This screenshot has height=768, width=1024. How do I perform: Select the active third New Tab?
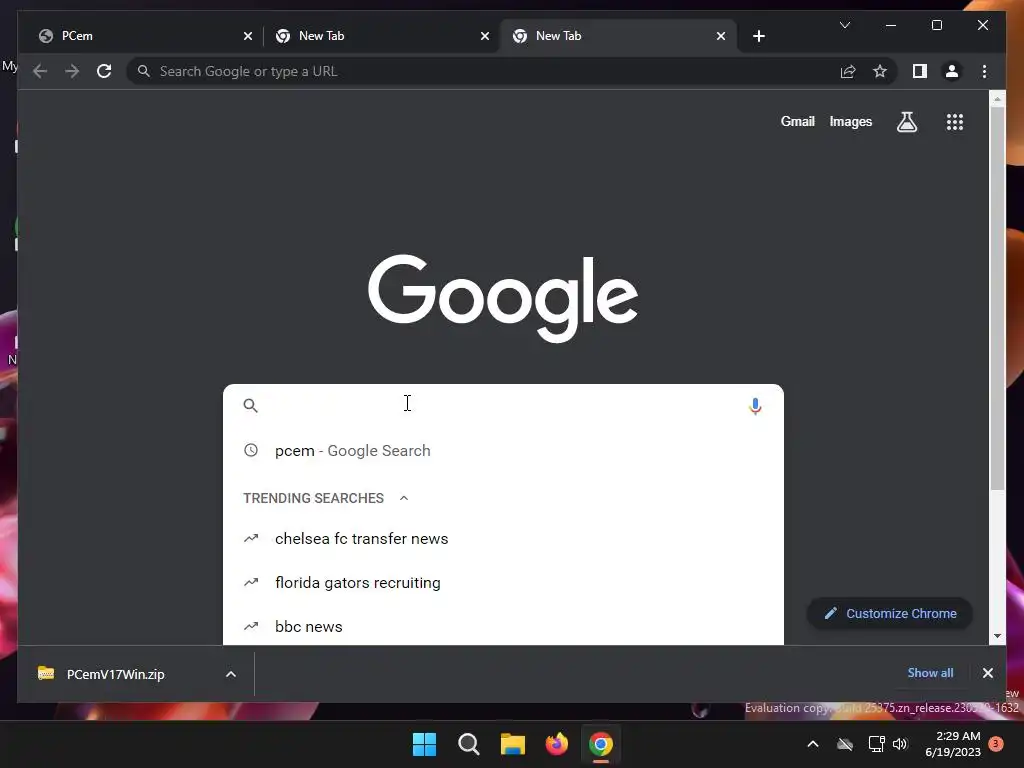click(x=618, y=36)
